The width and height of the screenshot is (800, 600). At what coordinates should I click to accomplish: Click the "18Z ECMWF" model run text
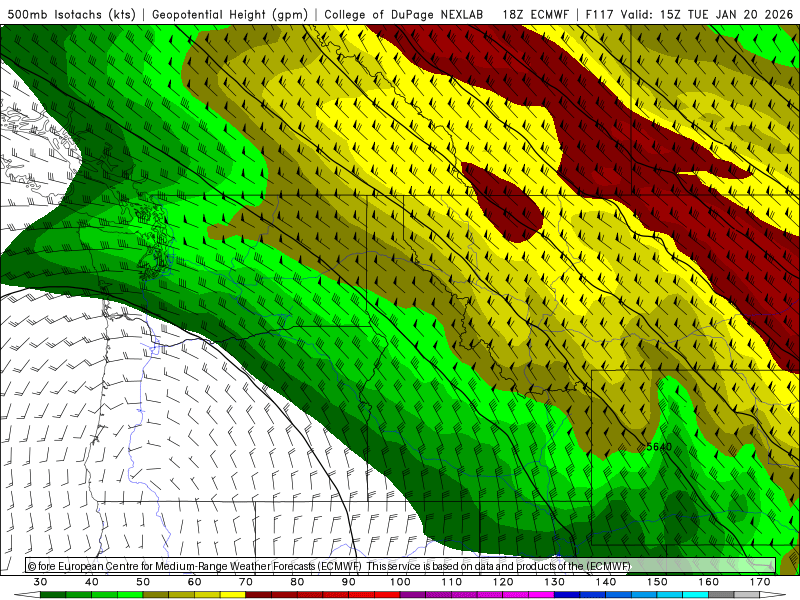pos(535,14)
